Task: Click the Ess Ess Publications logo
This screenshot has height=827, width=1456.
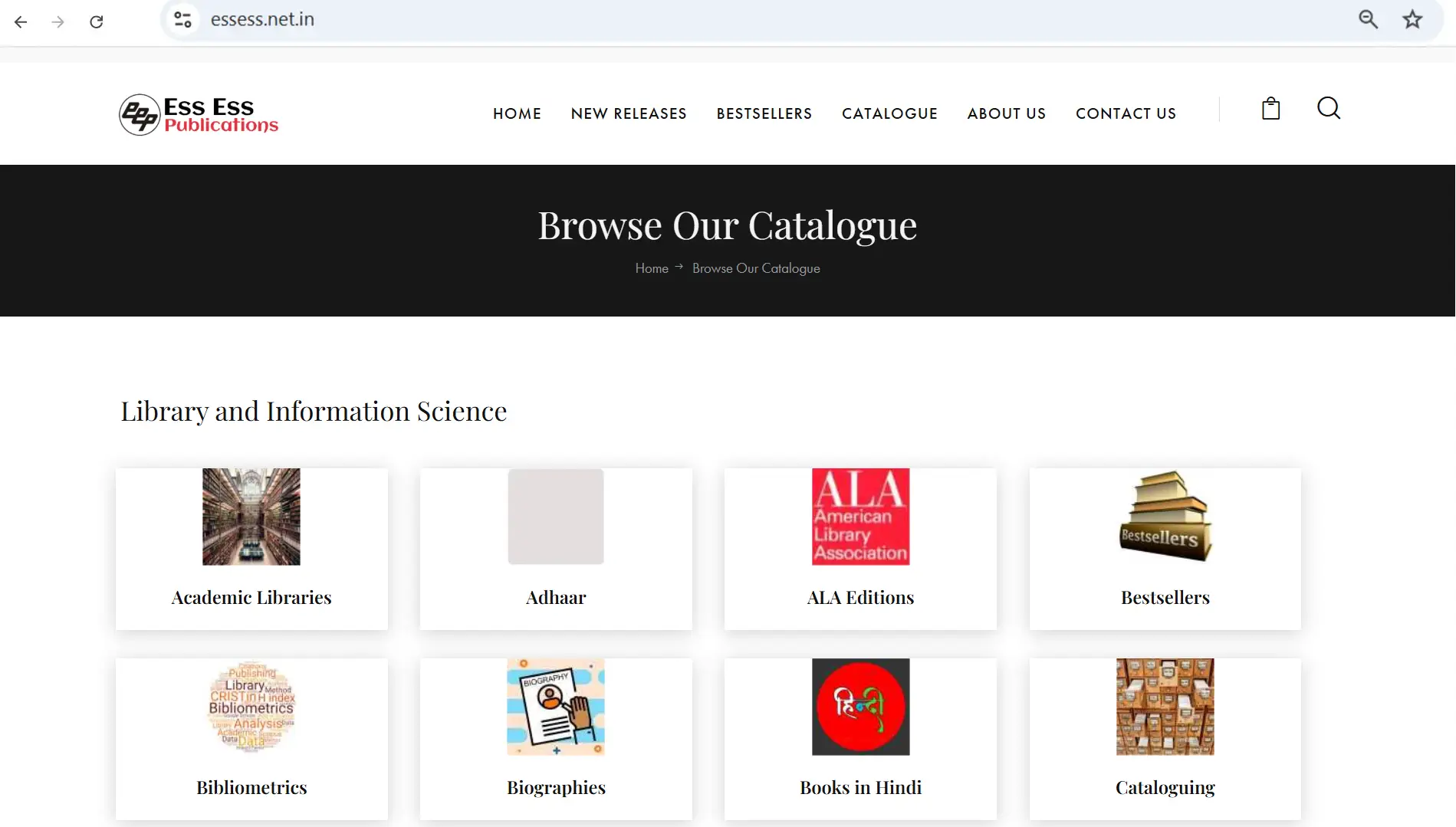Action: 199,114
